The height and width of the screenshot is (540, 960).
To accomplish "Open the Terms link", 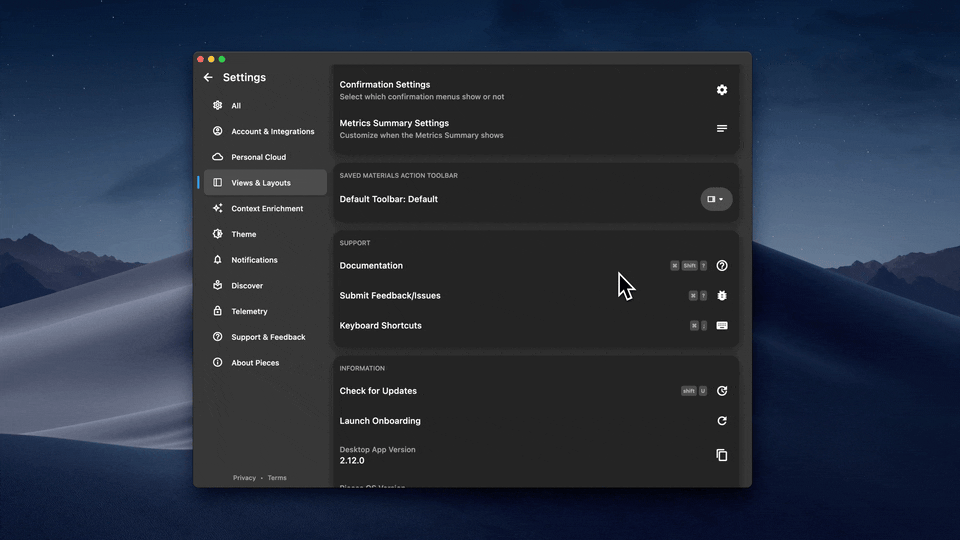I will coord(277,478).
